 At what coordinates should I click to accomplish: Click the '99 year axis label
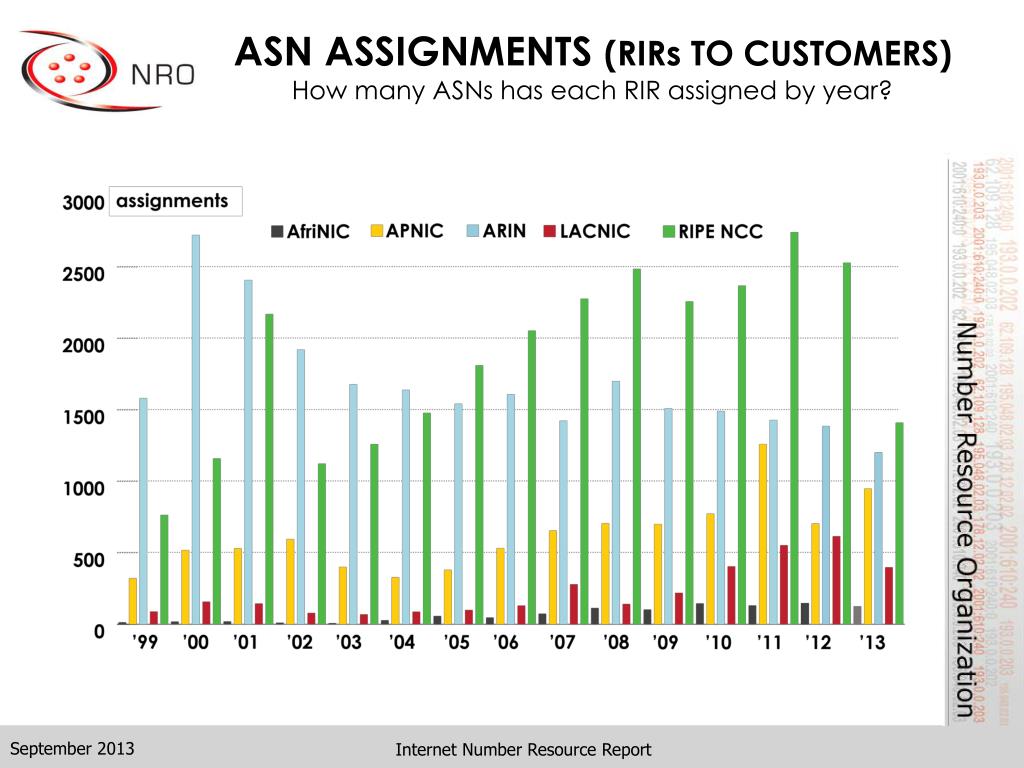[145, 642]
